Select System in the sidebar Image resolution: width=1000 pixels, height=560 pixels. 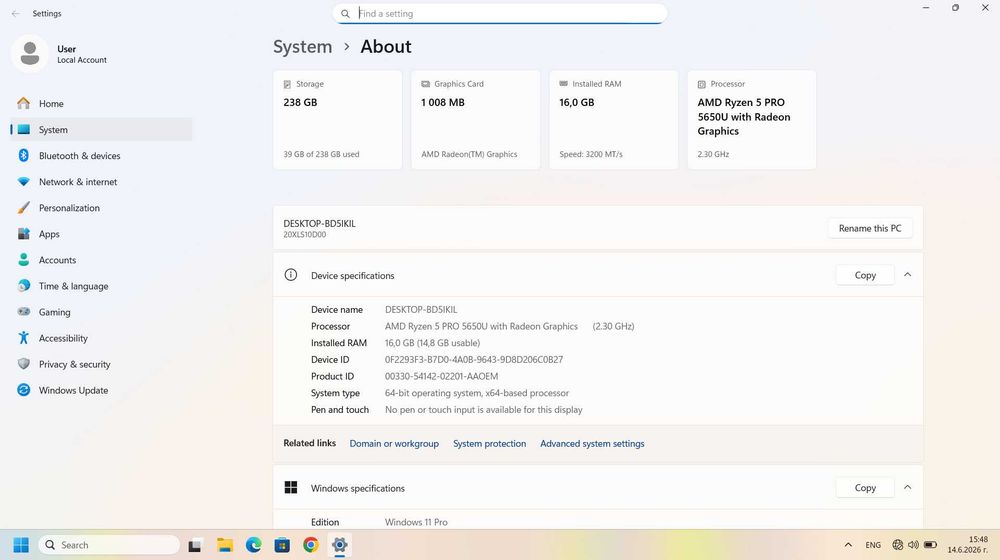pos(101,129)
